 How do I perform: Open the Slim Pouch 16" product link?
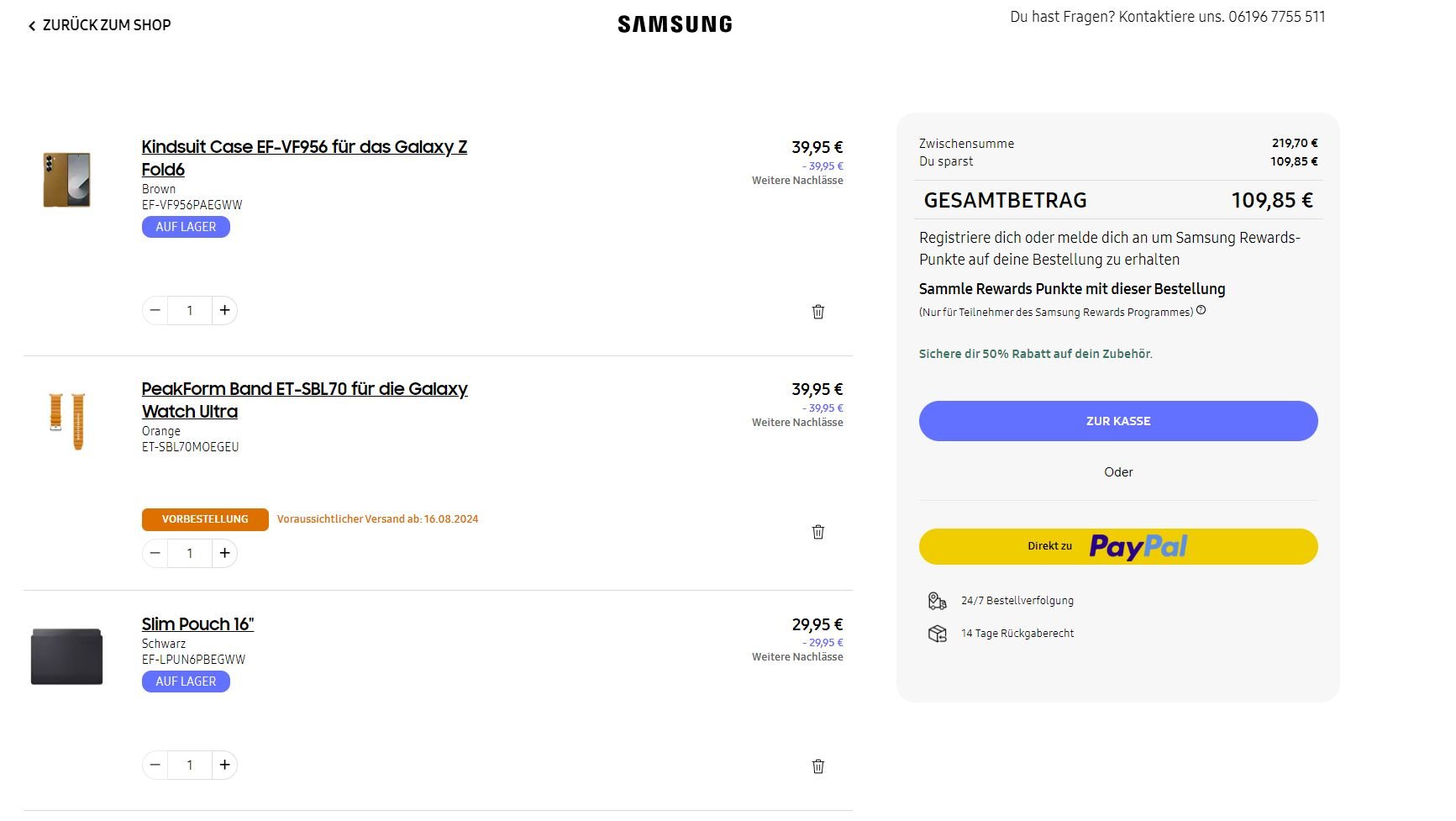(197, 624)
